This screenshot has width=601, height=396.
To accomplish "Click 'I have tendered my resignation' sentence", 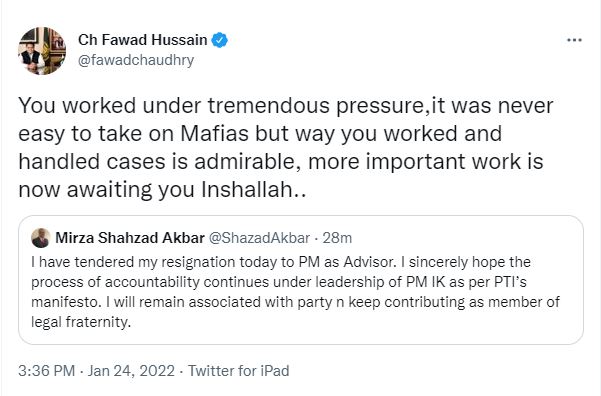I will tap(213, 262).
